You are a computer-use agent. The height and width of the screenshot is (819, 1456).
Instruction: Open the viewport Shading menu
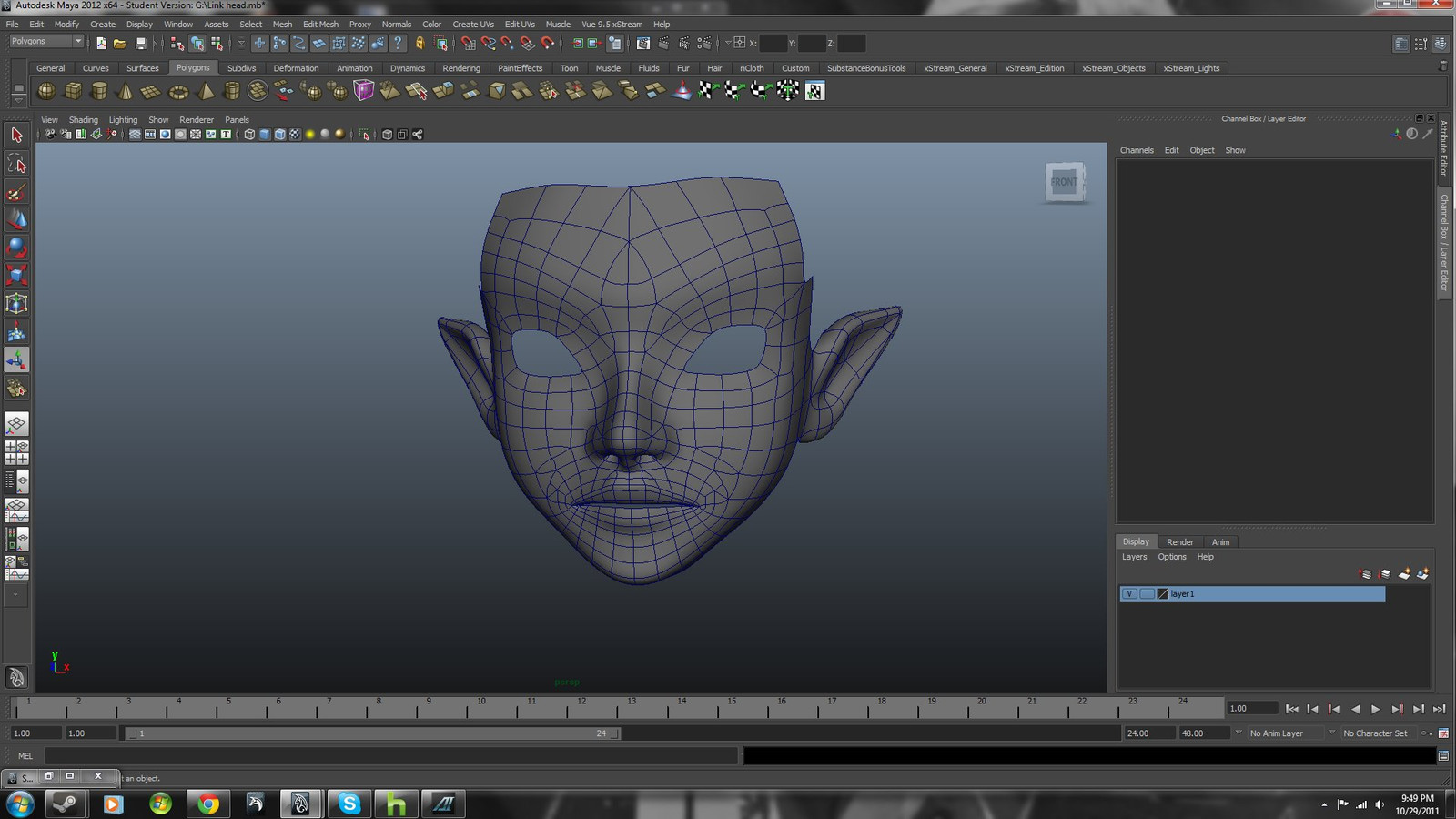pos(83,120)
